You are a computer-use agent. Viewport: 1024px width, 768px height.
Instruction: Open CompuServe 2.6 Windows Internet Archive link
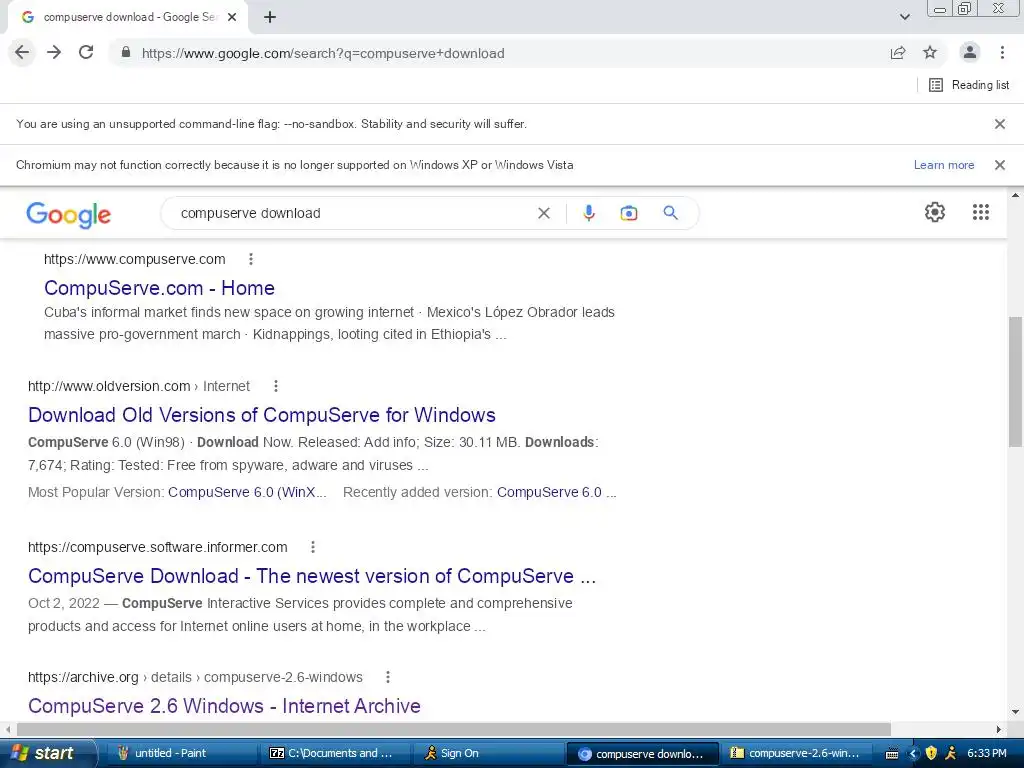point(224,706)
